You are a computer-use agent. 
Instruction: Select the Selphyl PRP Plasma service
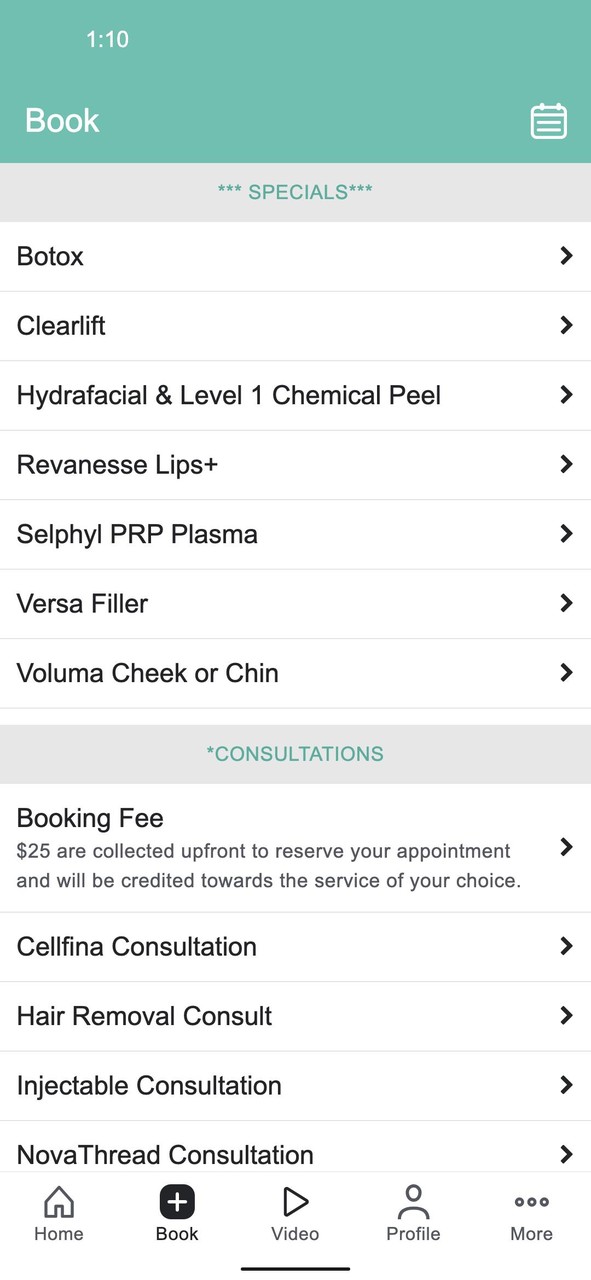click(x=295, y=534)
